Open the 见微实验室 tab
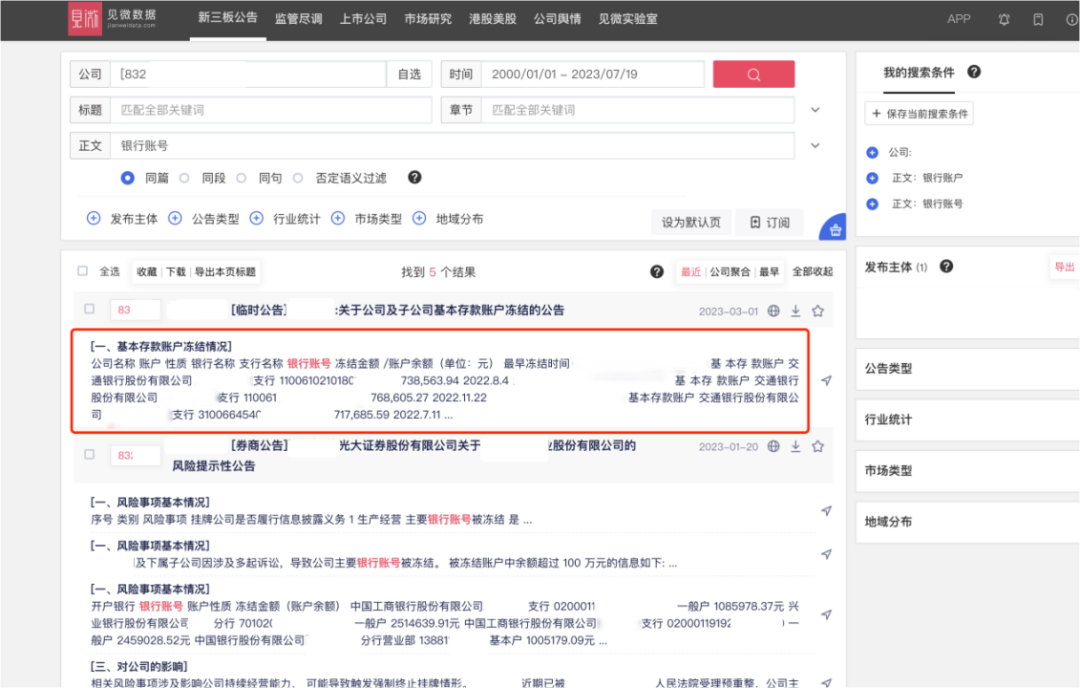The image size is (1080, 688). coord(627,19)
